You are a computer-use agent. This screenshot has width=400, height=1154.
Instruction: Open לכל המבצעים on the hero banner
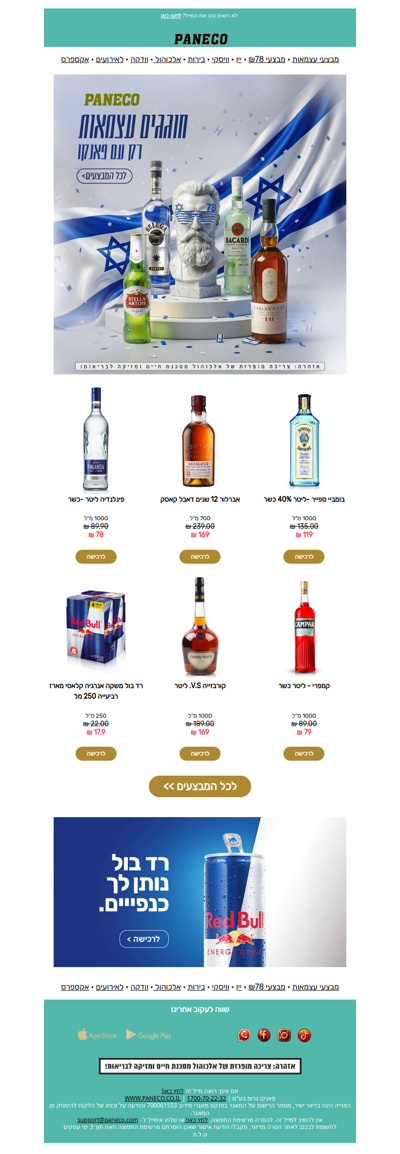[99, 175]
